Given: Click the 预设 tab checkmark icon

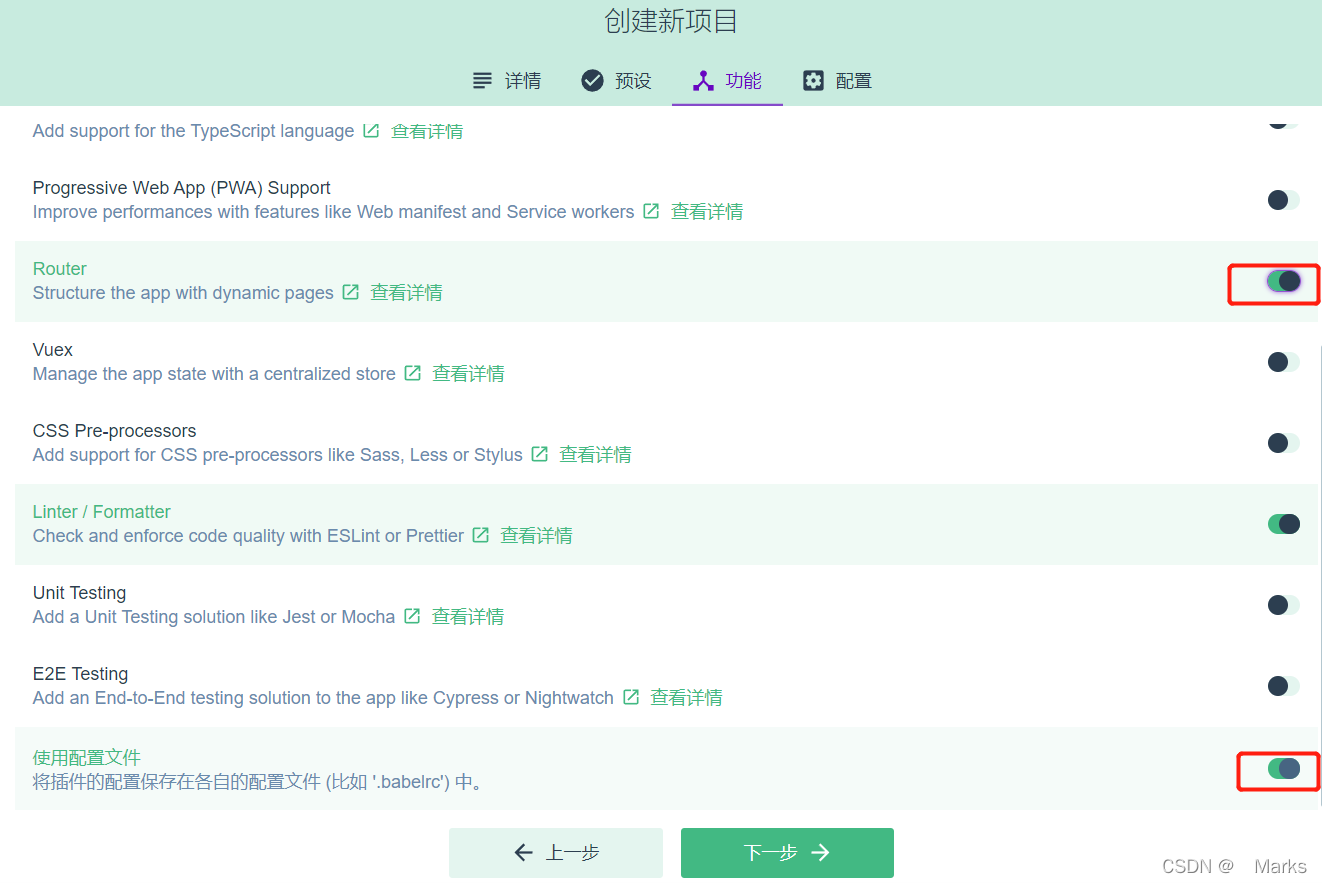Looking at the screenshot, I should (x=592, y=81).
